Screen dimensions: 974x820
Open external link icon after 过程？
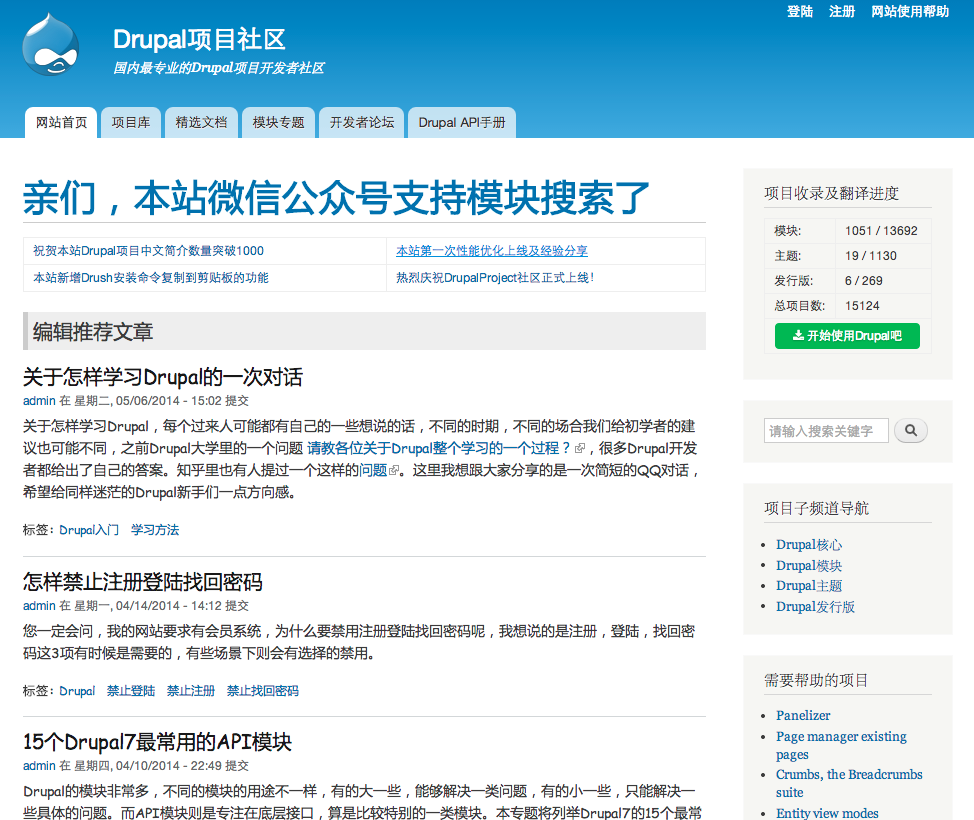tap(580, 449)
